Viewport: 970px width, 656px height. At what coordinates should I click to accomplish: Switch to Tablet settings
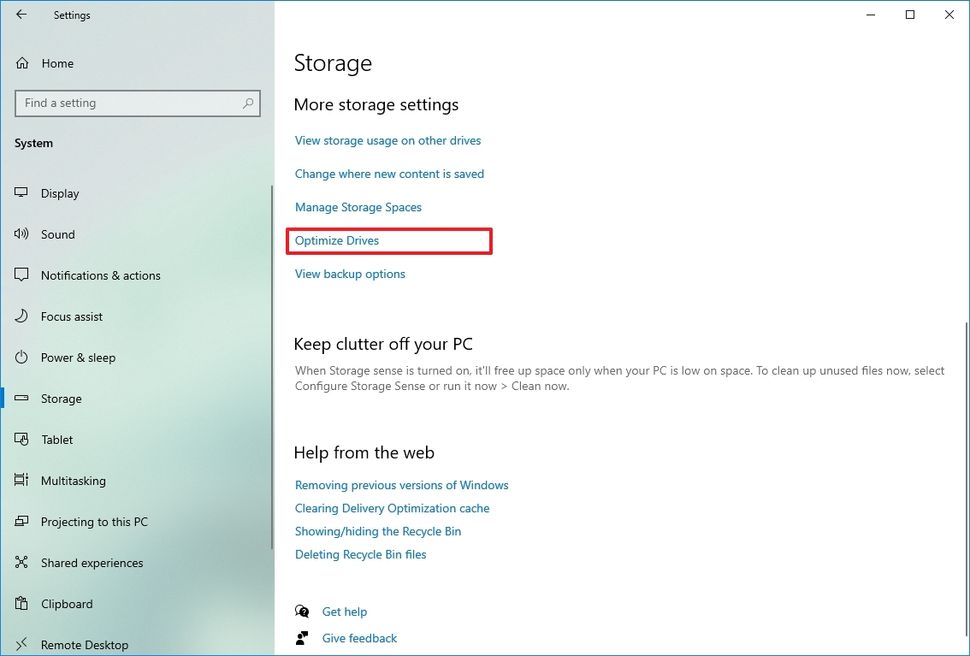click(x=58, y=439)
